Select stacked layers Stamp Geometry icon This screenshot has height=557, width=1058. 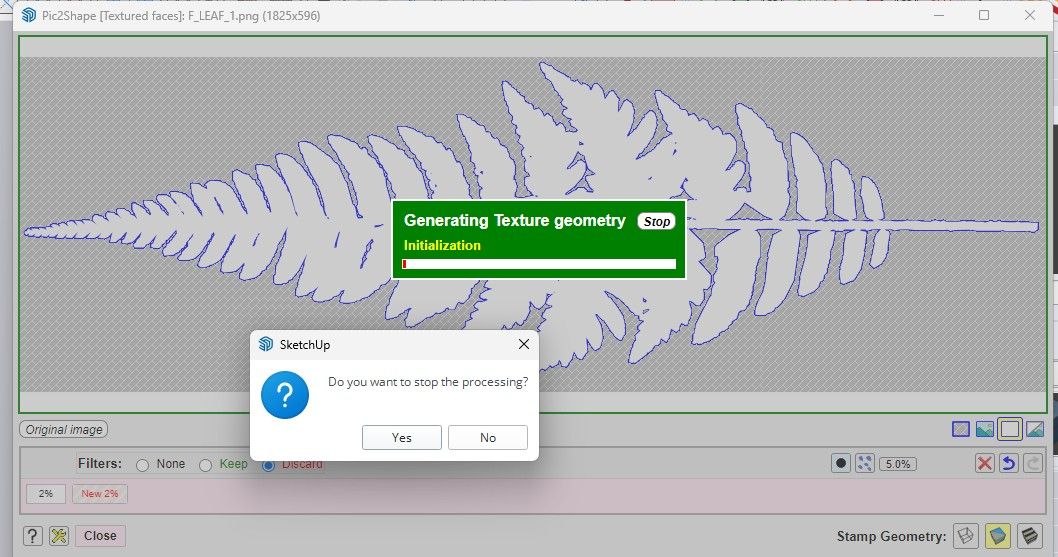coord(1028,536)
